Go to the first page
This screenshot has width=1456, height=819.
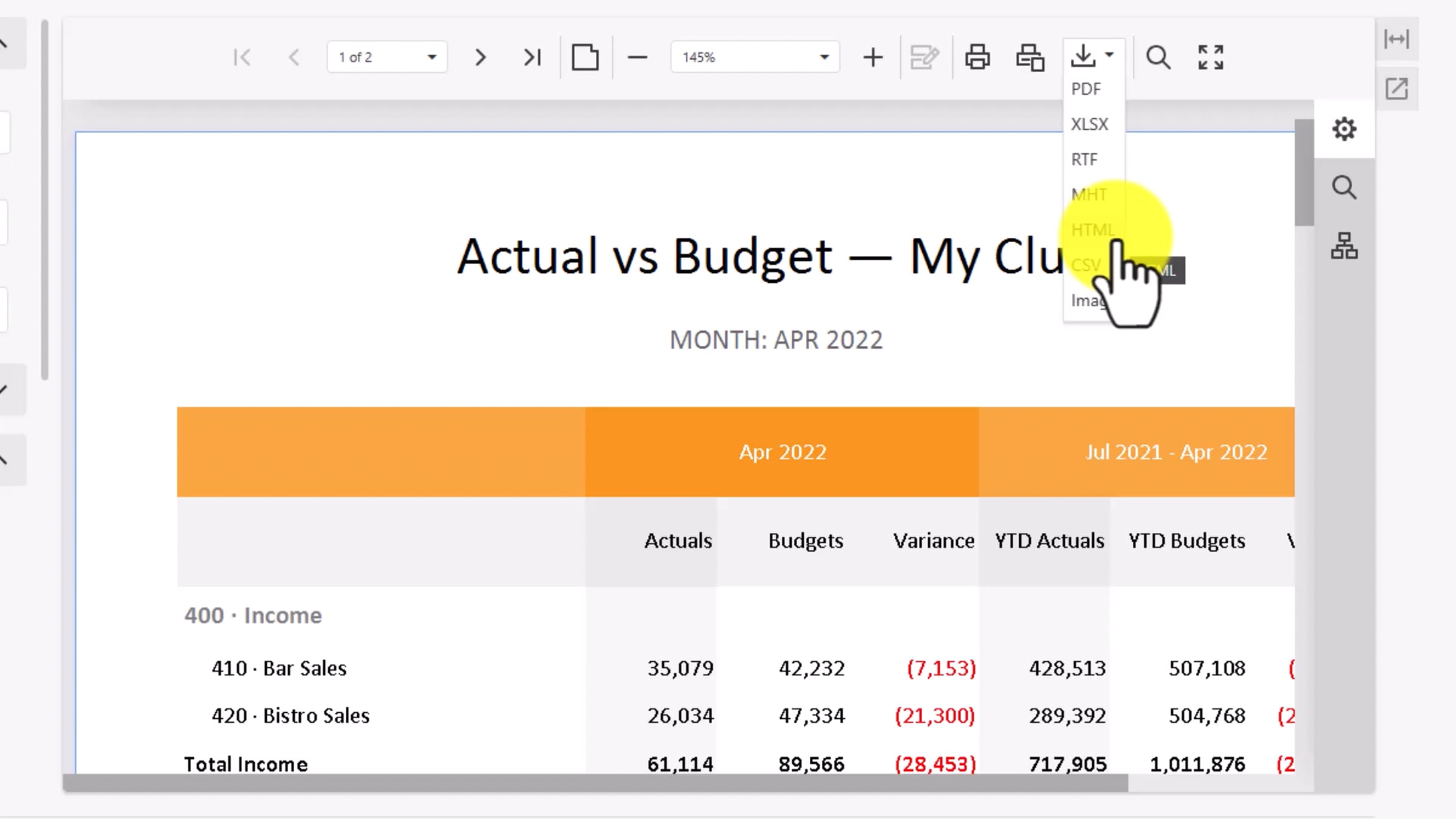click(242, 58)
